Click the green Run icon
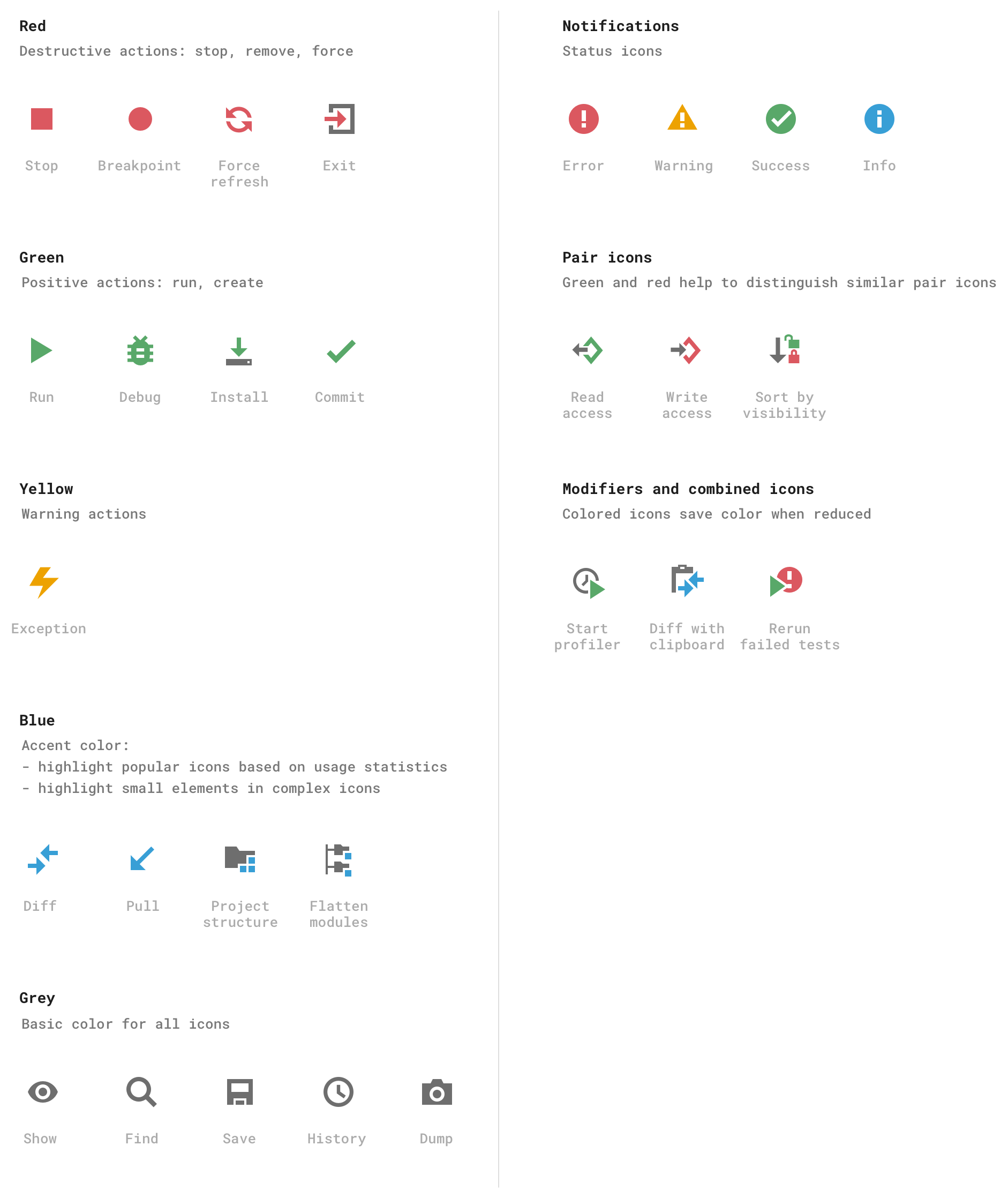This screenshot has height=1198, width=1008. pos(41,350)
